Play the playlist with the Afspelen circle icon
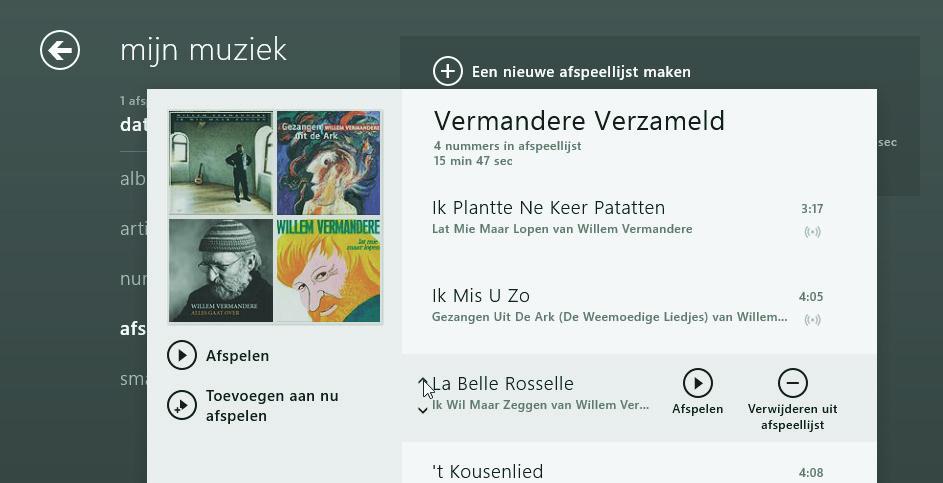 pos(182,355)
